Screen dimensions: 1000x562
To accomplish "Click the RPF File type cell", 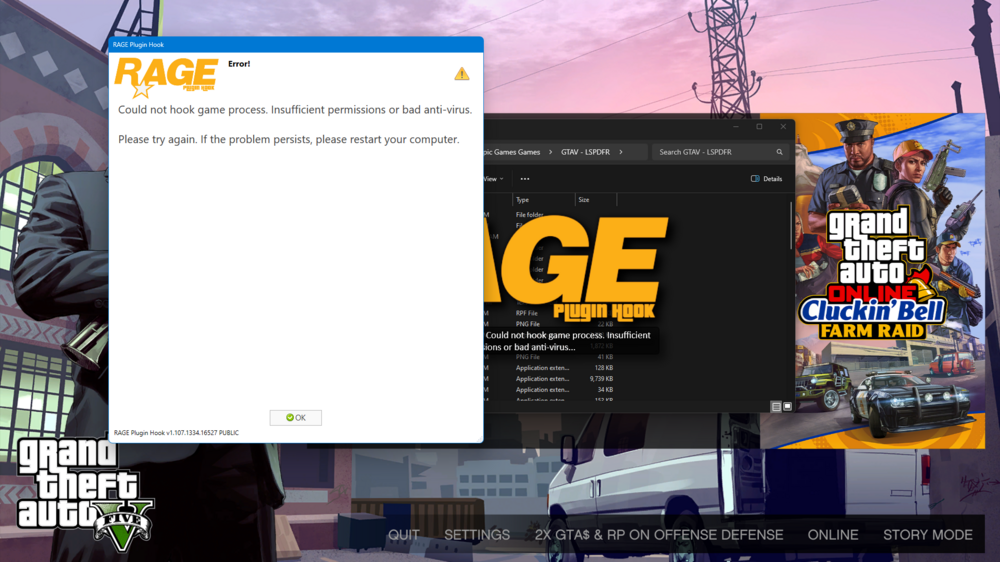I will coord(527,313).
